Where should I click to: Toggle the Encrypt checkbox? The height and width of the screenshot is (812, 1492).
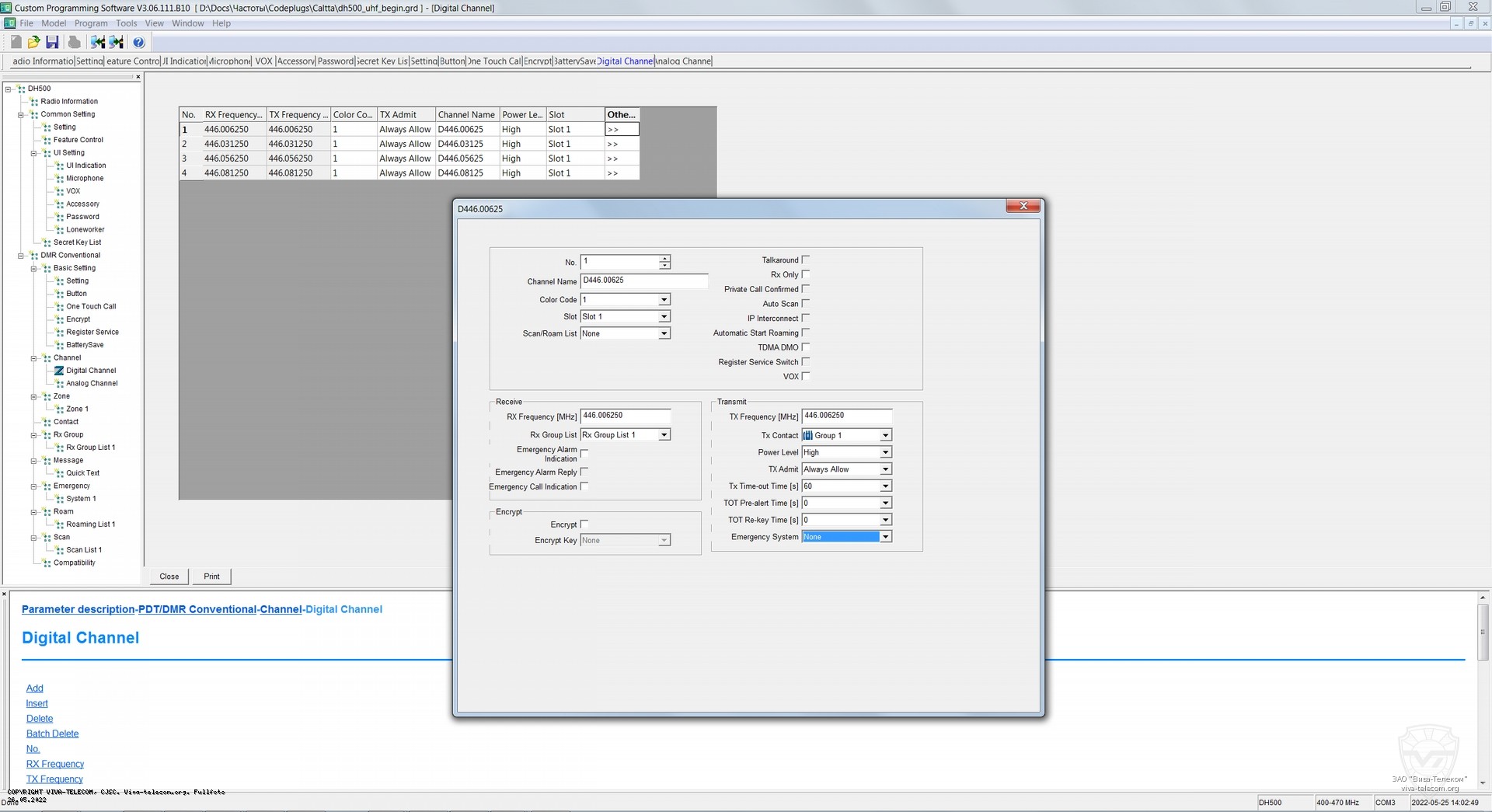[584, 524]
